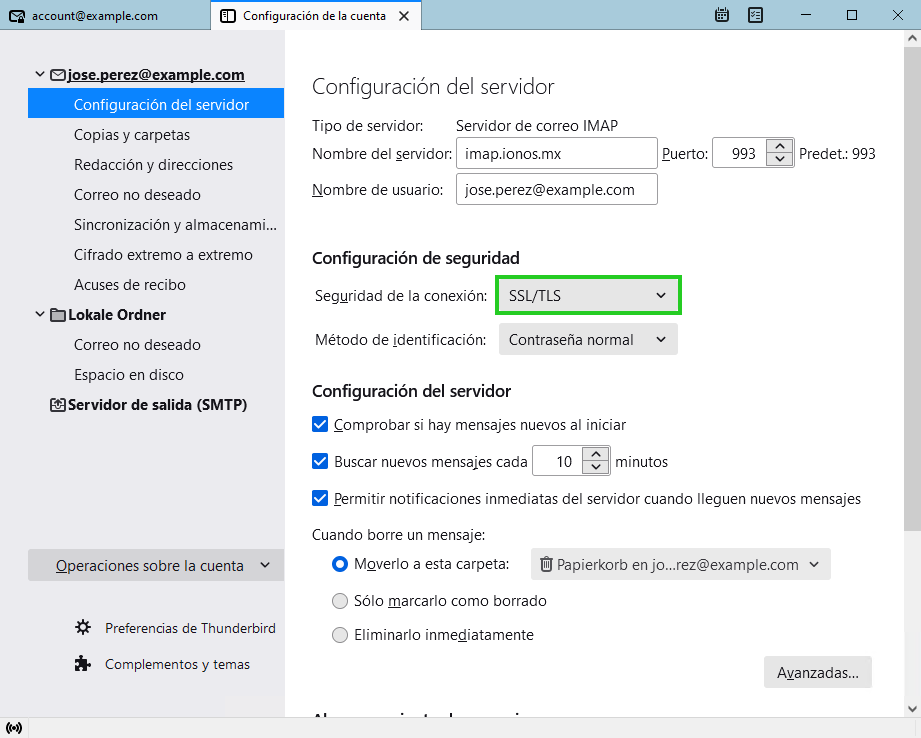Select Configuración del servidor in sidebar
The image size is (921, 738).
[x=156, y=103]
